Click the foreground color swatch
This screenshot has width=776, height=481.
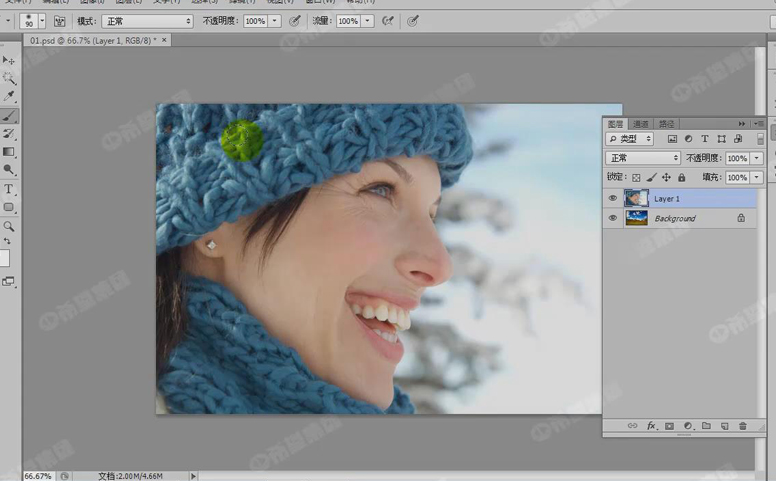[x=5, y=257]
